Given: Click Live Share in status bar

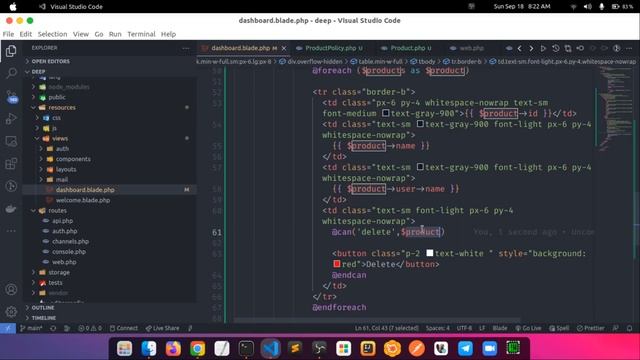Looking at the screenshot, I should point(162,328).
